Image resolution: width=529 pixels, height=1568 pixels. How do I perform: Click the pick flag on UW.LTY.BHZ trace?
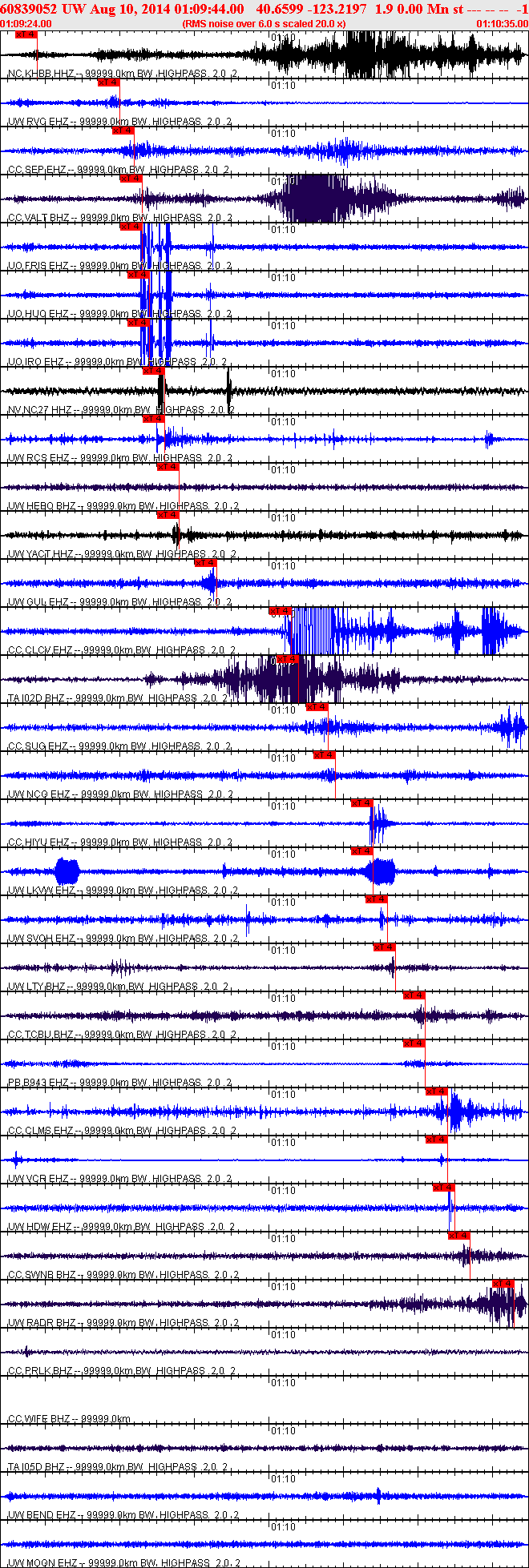pos(385,947)
